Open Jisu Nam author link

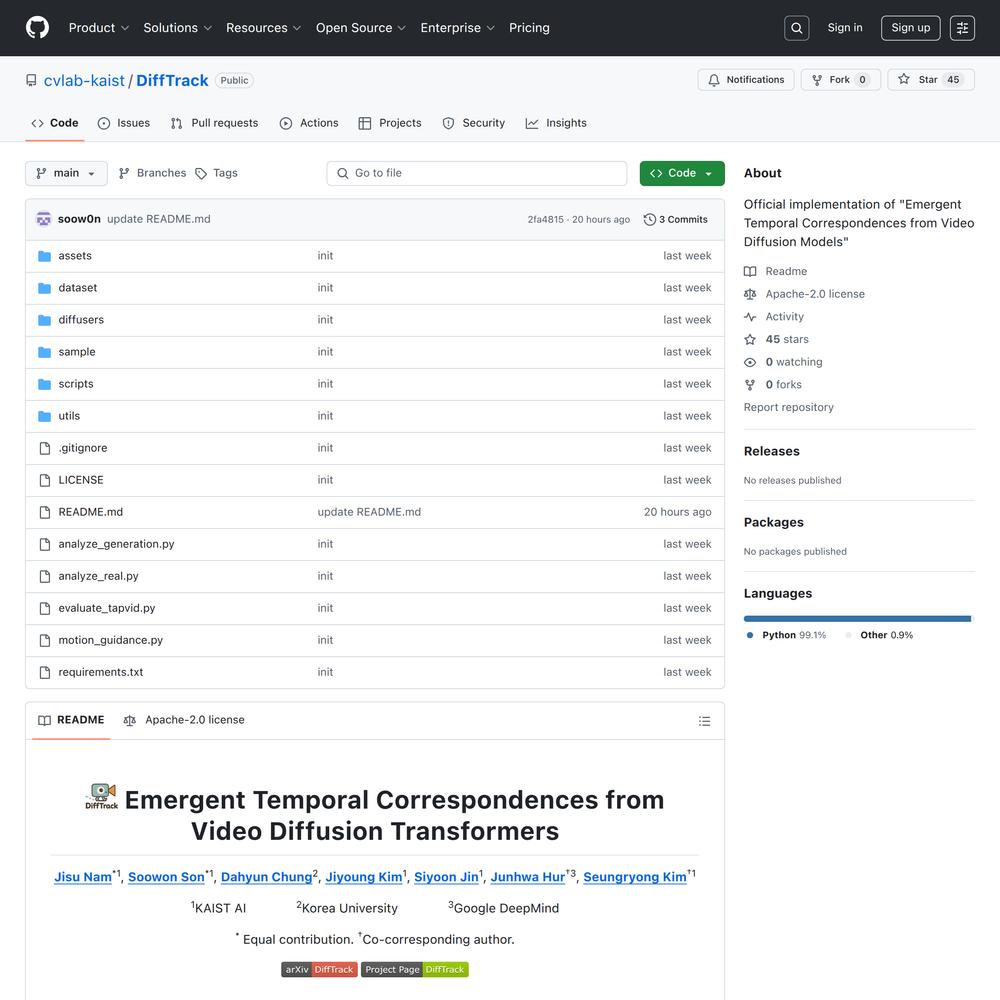point(83,877)
